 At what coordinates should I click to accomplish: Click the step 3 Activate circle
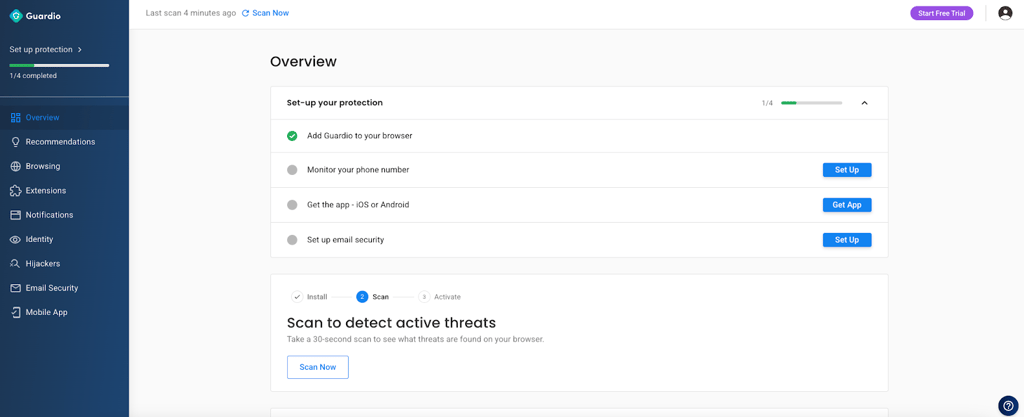pyautogui.click(x=424, y=297)
